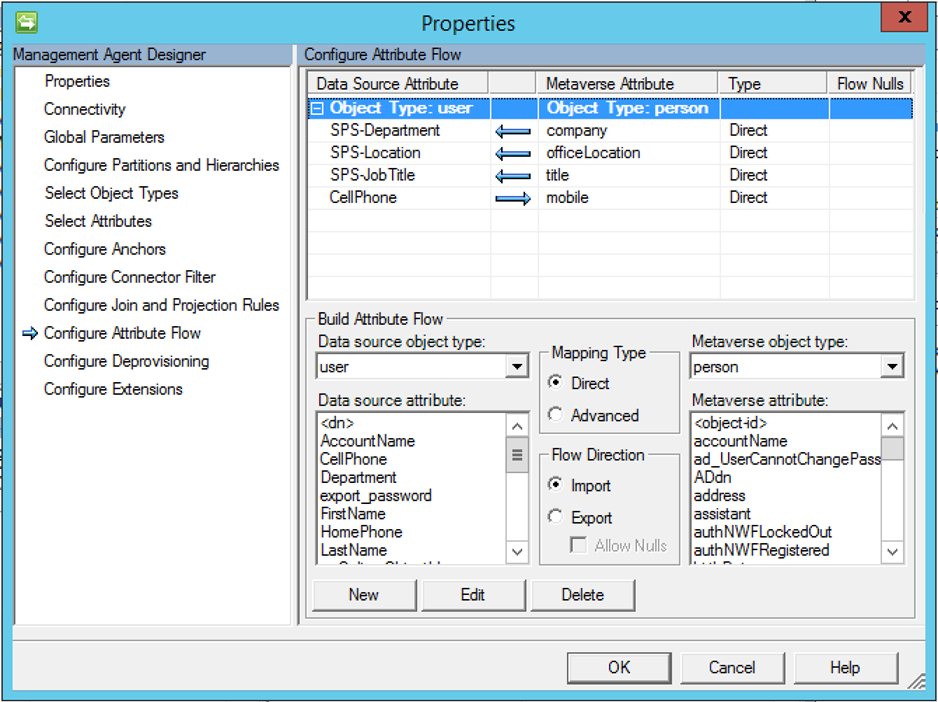Viewport: 938px width, 702px height.
Task: Collapse the Object Type: user tree node
Action: pyautogui.click(x=318, y=109)
